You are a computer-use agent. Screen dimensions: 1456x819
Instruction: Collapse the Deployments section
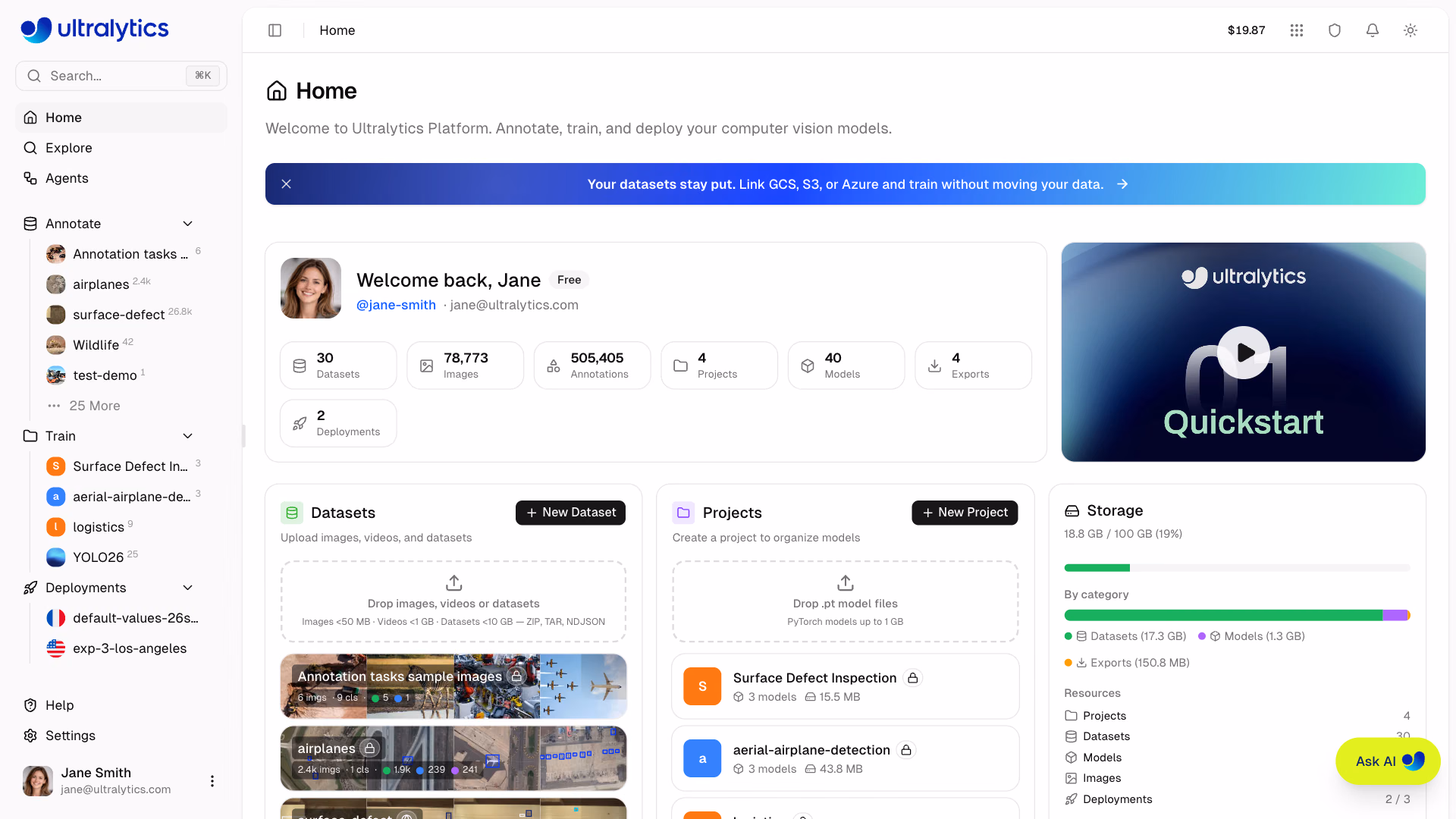pyautogui.click(x=188, y=588)
